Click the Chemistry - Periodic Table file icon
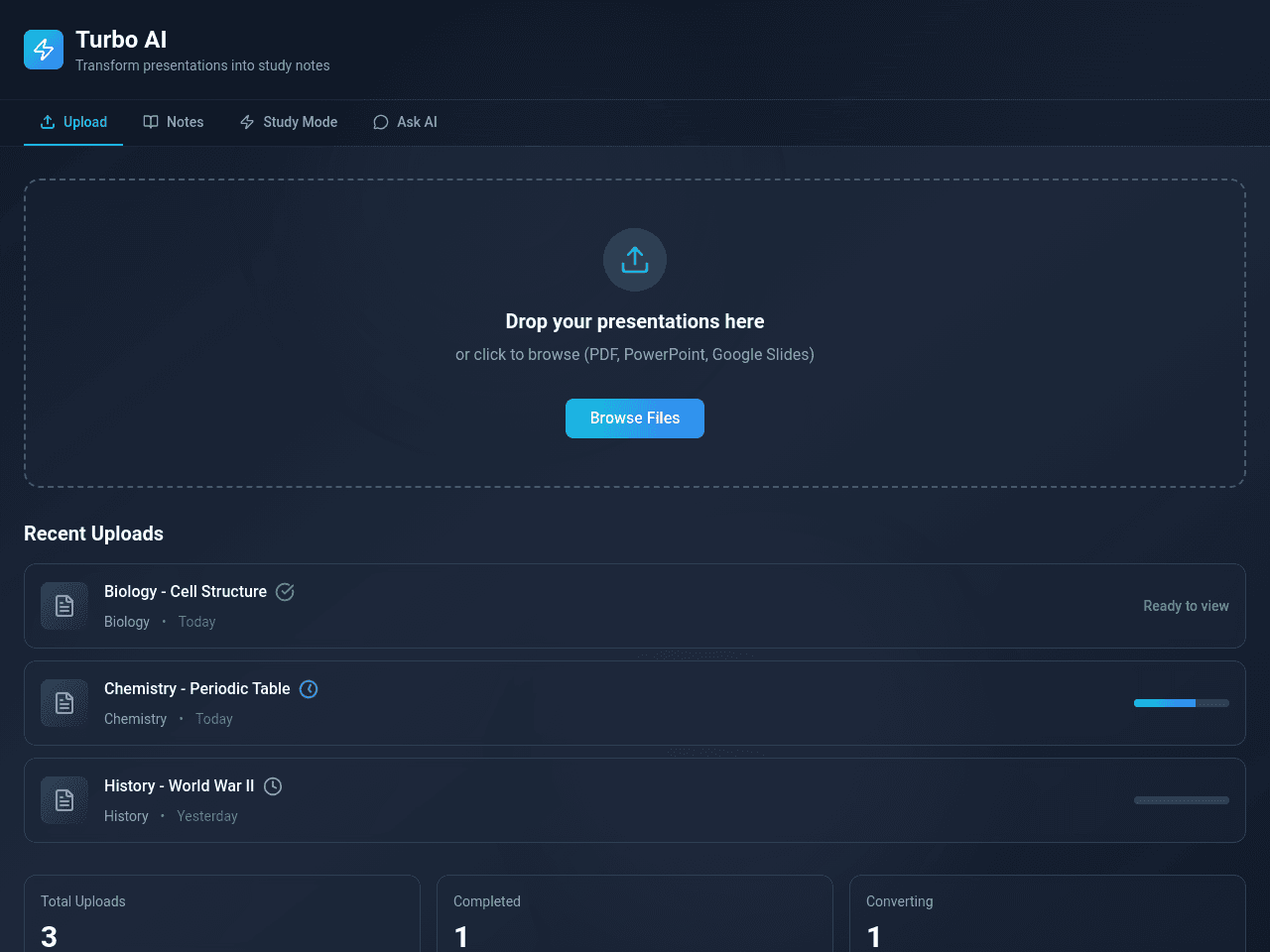This screenshot has height=952, width=1270. coord(64,703)
